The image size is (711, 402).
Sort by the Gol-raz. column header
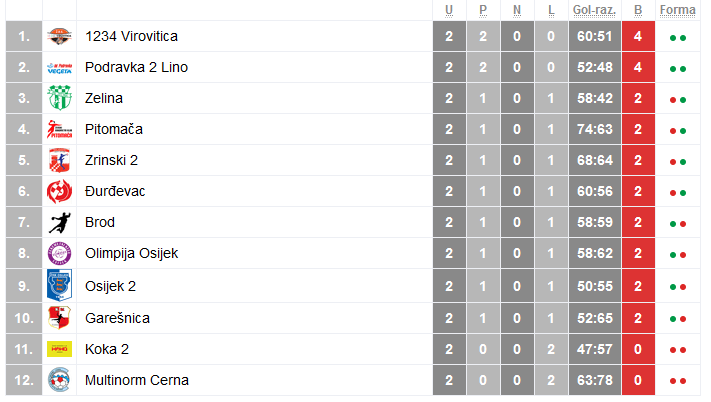594,11
